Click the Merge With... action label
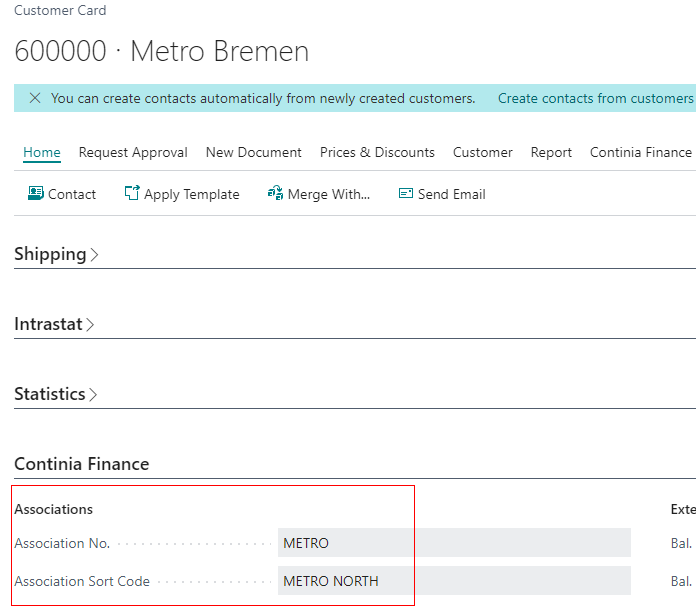 (328, 194)
